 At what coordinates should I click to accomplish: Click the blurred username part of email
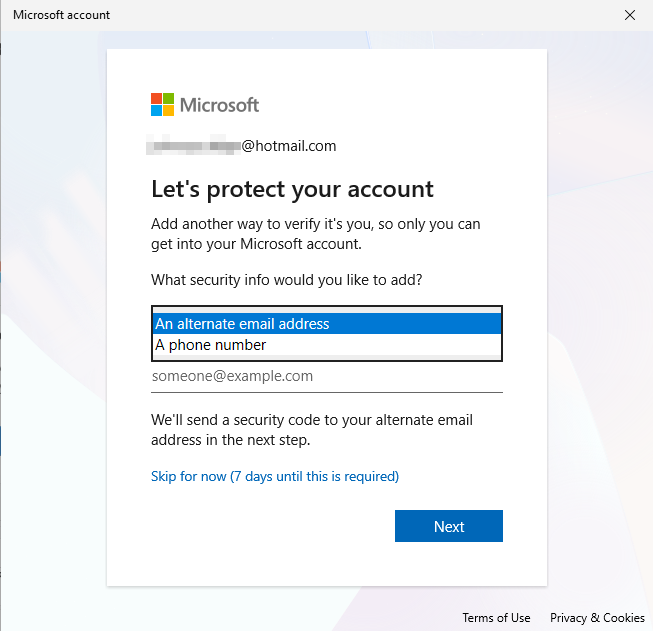click(195, 146)
